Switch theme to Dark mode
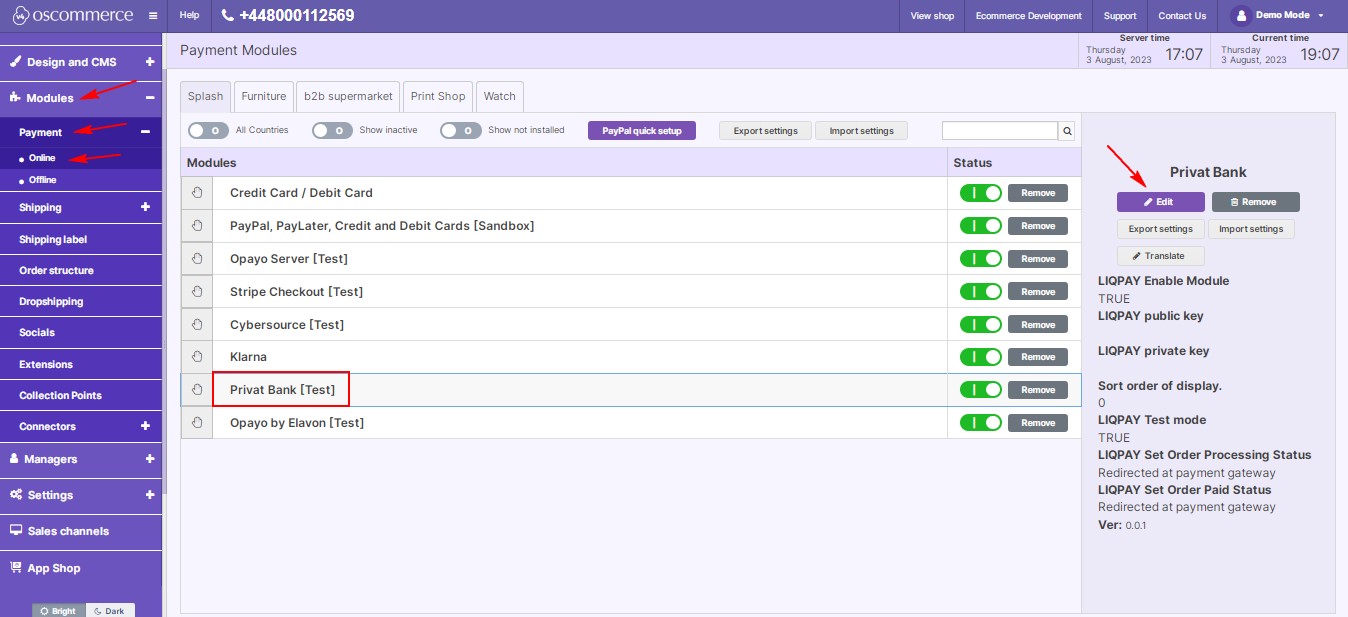 pyautogui.click(x=110, y=610)
